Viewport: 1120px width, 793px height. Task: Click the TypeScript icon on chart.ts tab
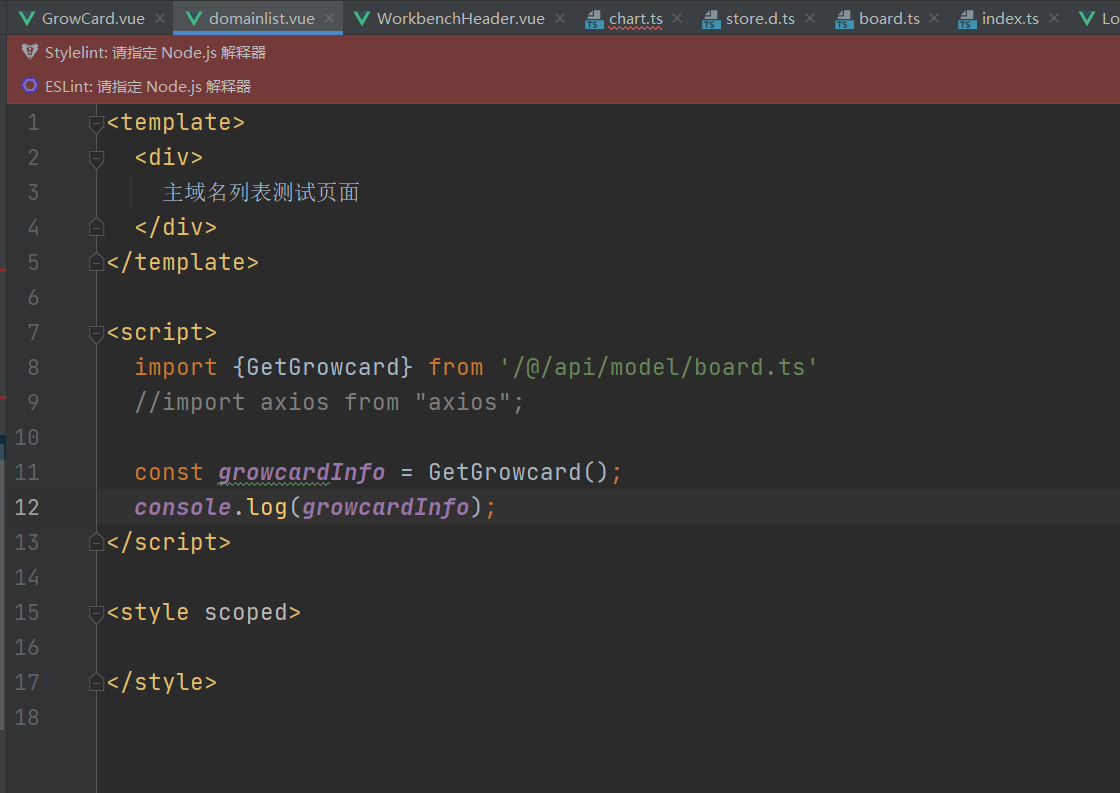pos(594,17)
